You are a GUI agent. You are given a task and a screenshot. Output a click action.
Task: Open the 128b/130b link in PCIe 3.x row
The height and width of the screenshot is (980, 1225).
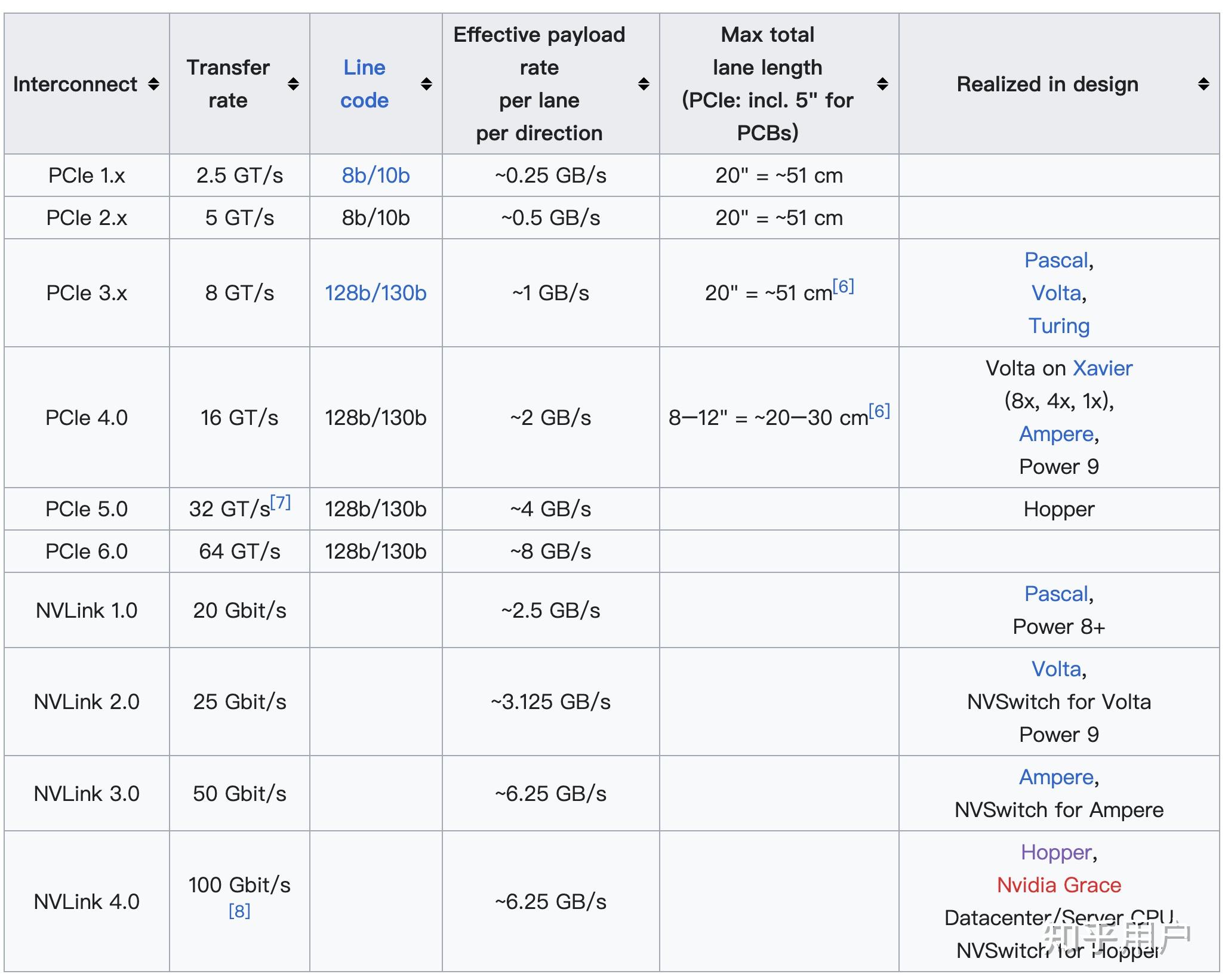(x=376, y=292)
